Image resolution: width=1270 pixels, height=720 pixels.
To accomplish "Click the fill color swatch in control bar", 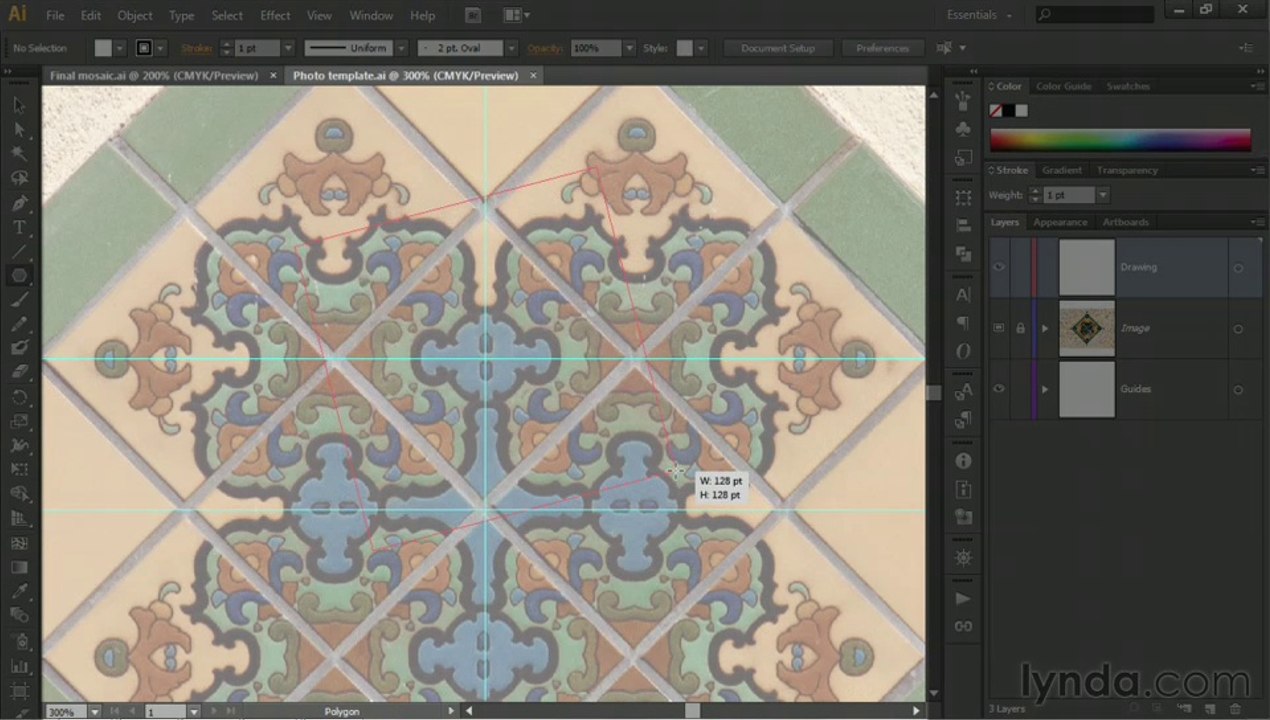I will (102, 48).
